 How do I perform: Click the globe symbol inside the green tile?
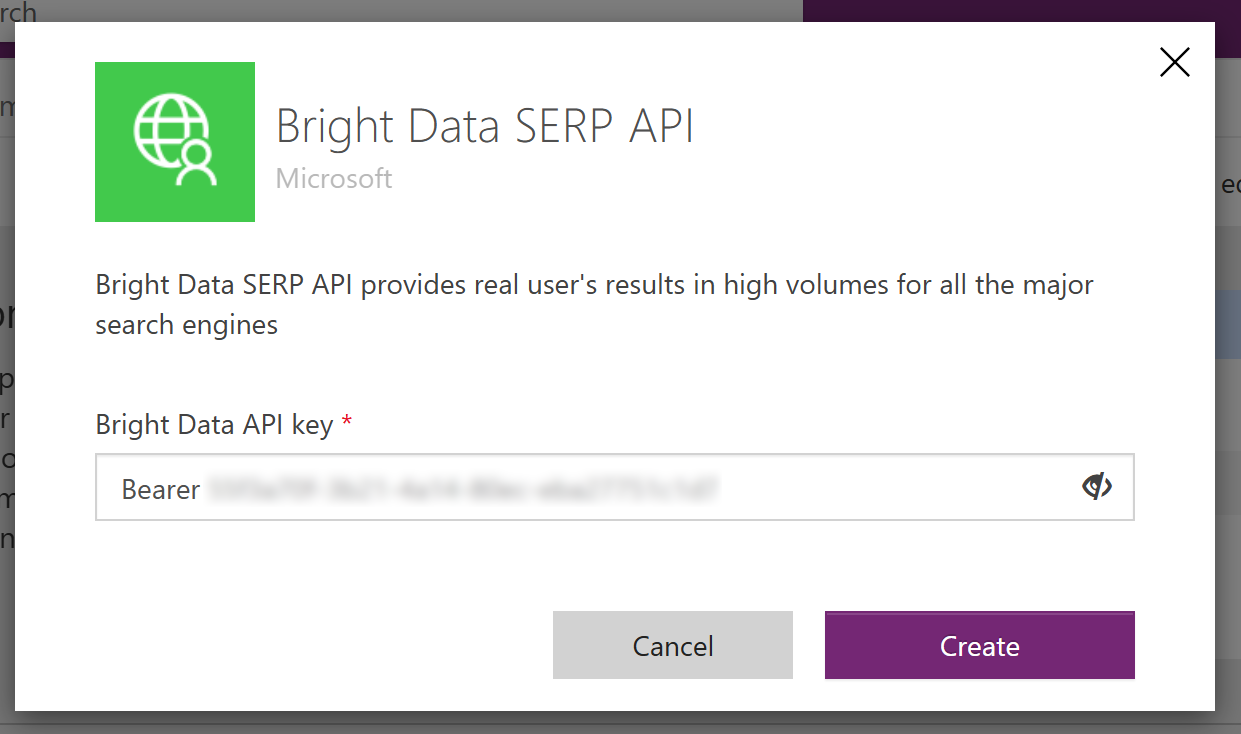click(172, 130)
